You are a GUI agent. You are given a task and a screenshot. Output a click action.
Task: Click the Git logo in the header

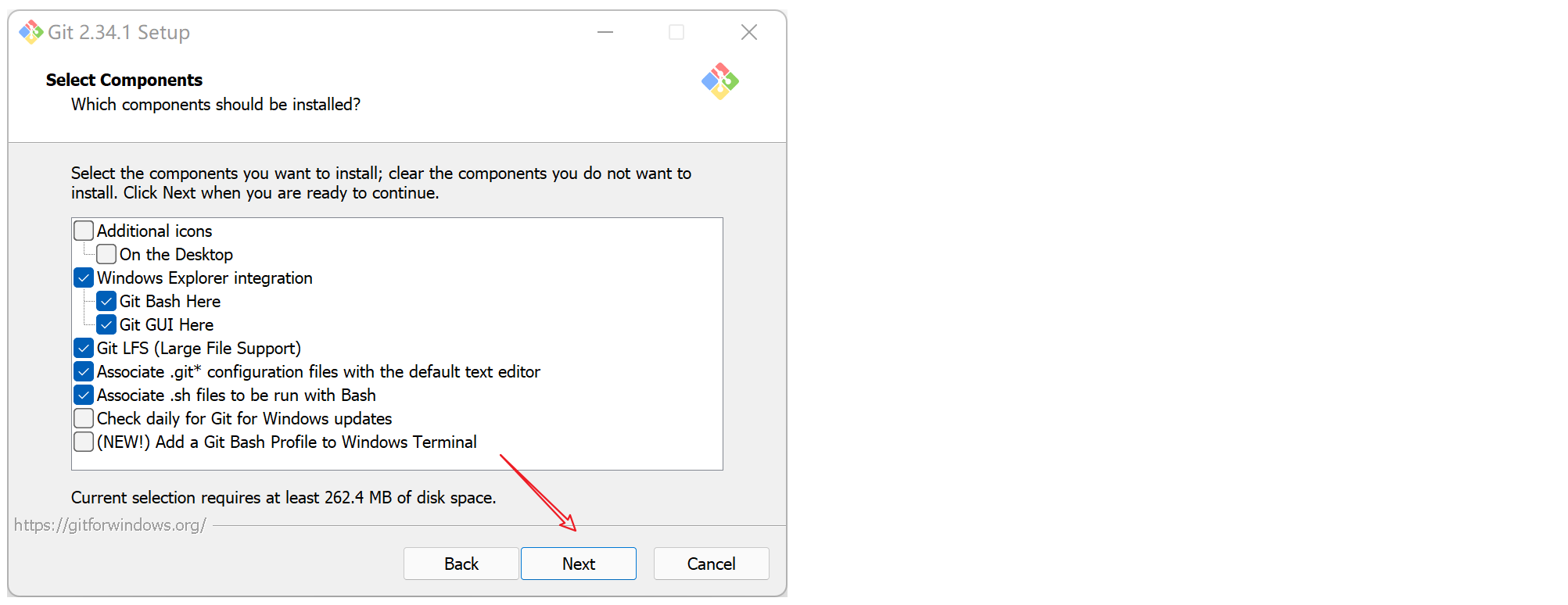(x=719, y=81)
